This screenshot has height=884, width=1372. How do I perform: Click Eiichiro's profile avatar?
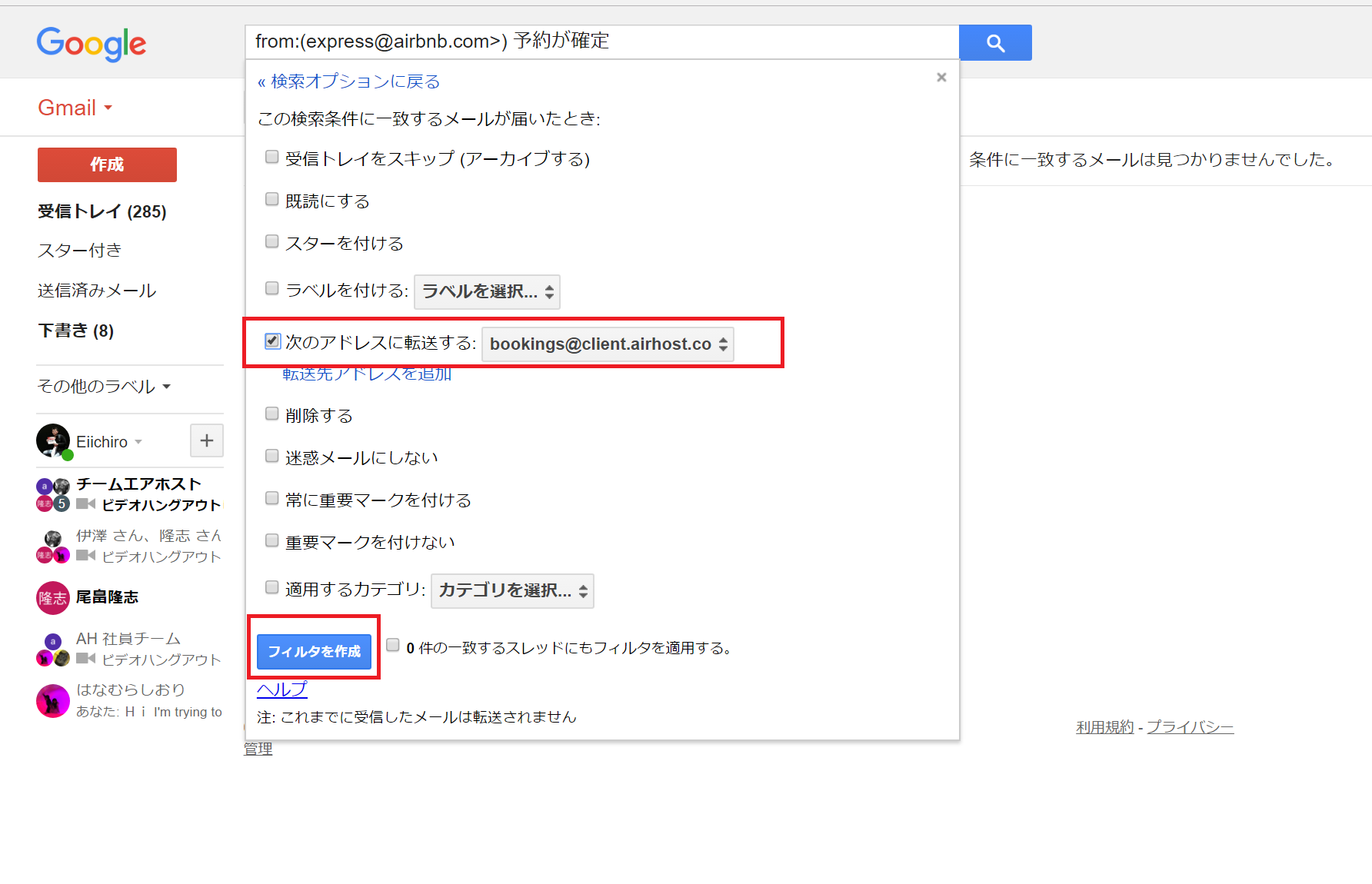coord(53,440)
